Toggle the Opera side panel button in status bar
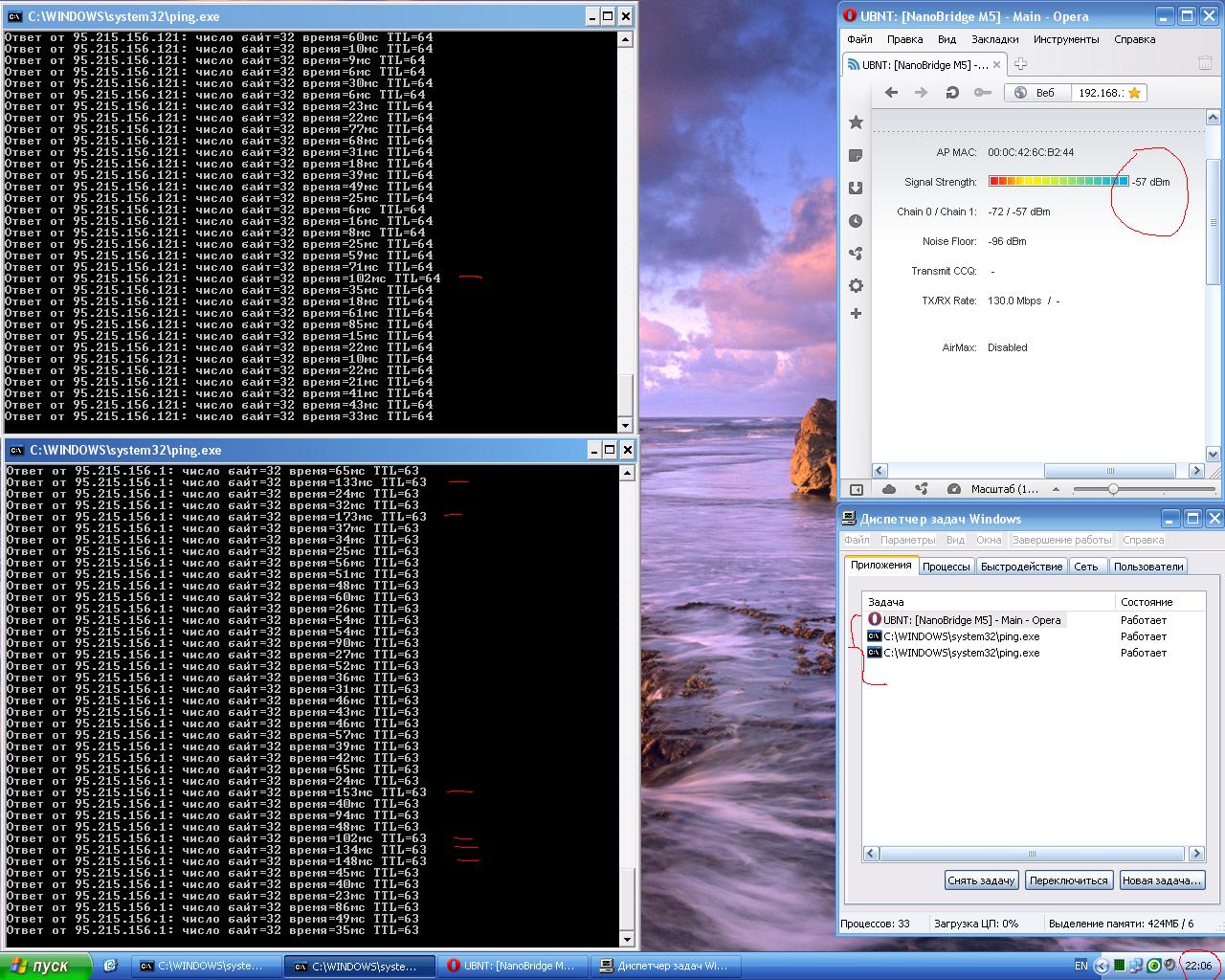Viewport: 1225px width, 980px height. (x=857, y=489)
